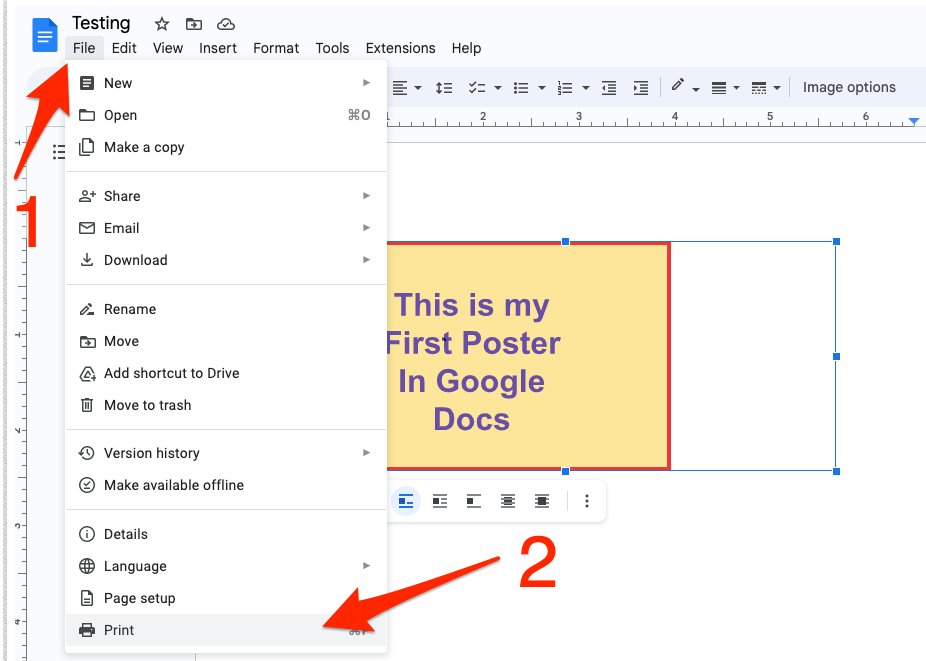Open the three-dot image options menu

(x=586, y=502)
